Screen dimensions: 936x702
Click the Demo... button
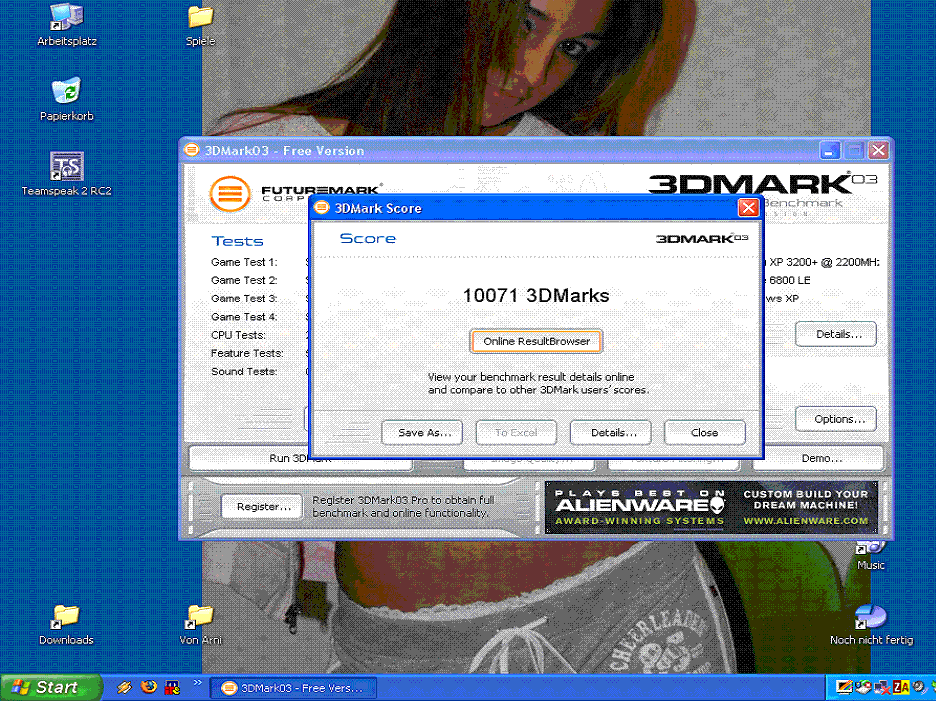tap(818, 458)
